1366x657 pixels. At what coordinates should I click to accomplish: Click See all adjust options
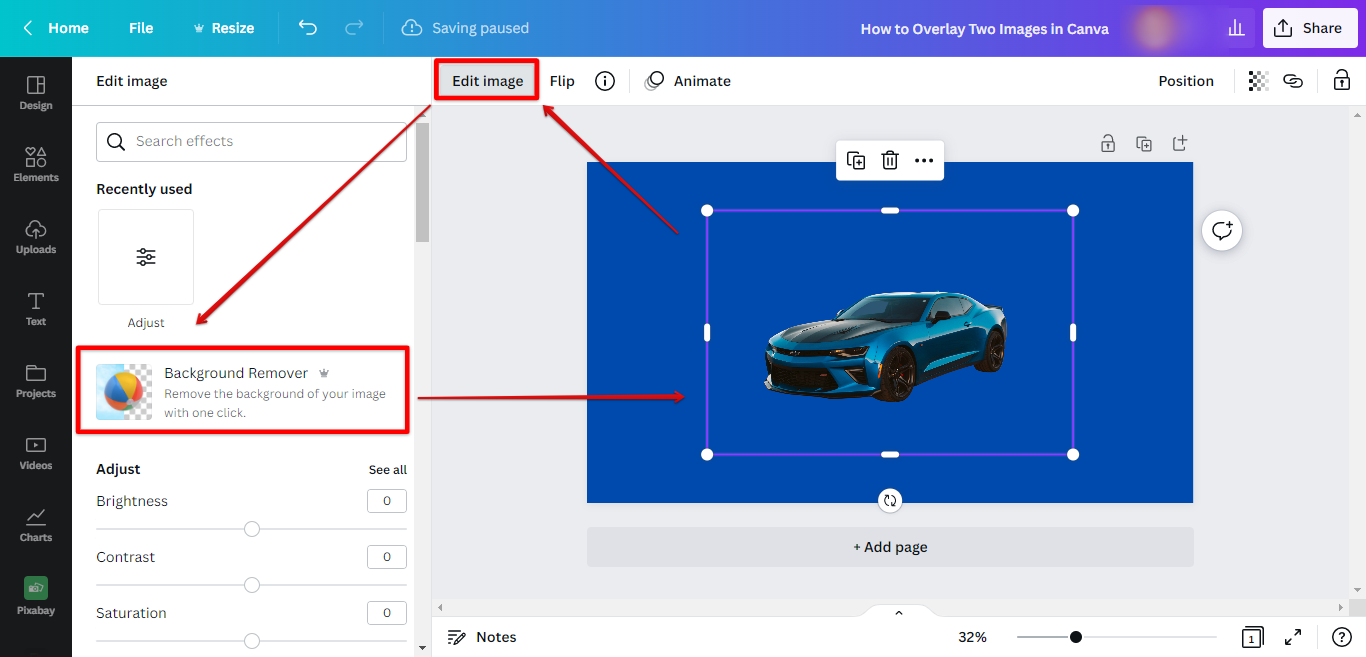[387, 470]
